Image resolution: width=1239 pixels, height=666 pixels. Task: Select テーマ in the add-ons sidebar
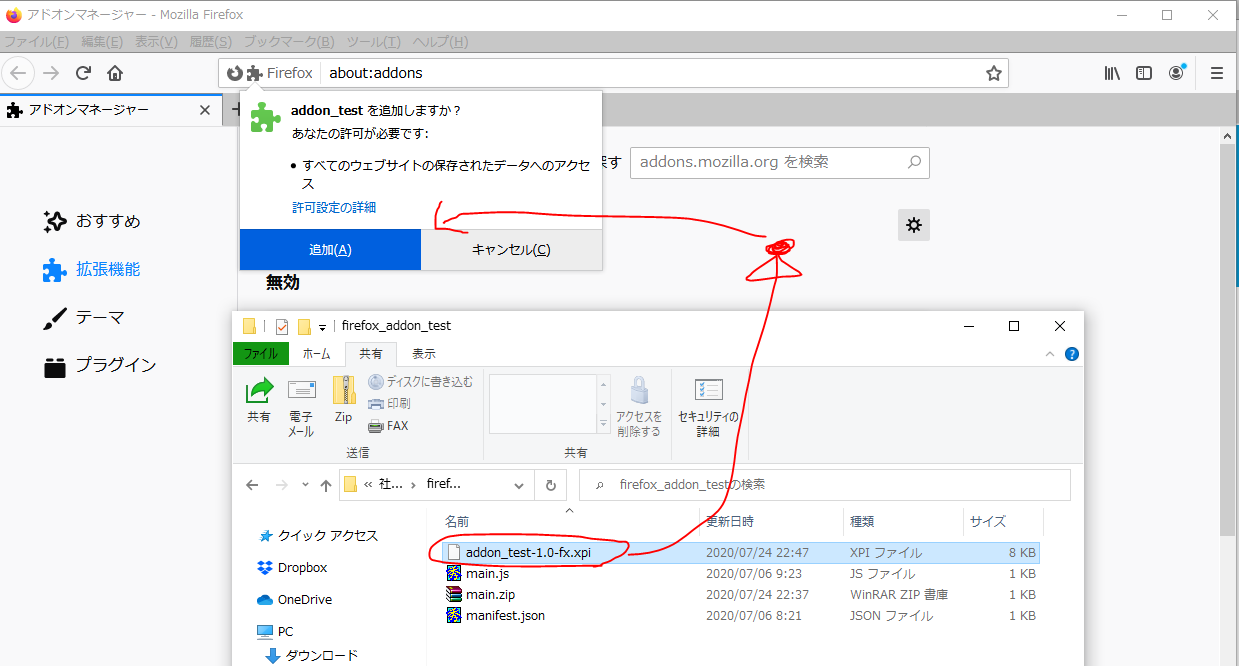(84, 317)
